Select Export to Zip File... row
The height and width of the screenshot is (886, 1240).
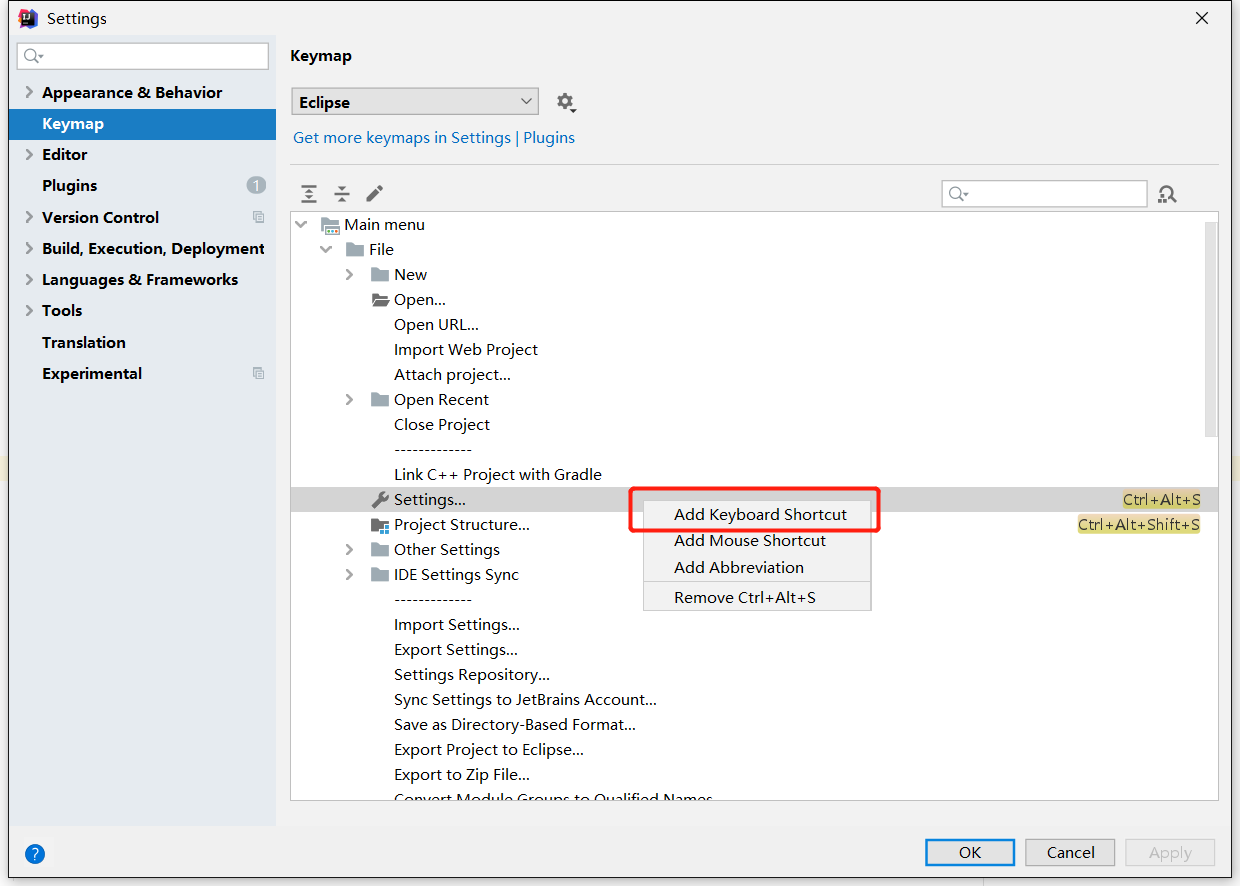pyautogui.click(x=754, y=775)
